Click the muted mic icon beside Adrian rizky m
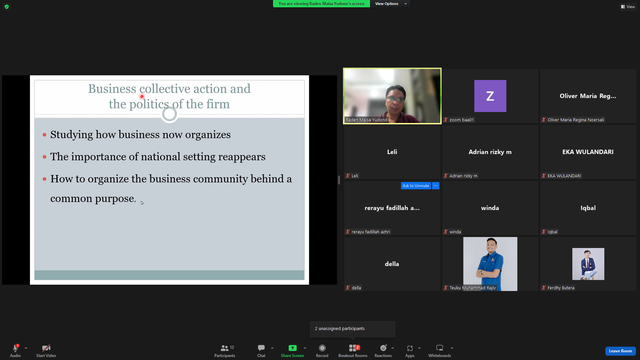Viewport: 640px width, 360px height. pyautogui.click(x=446, y=176)
